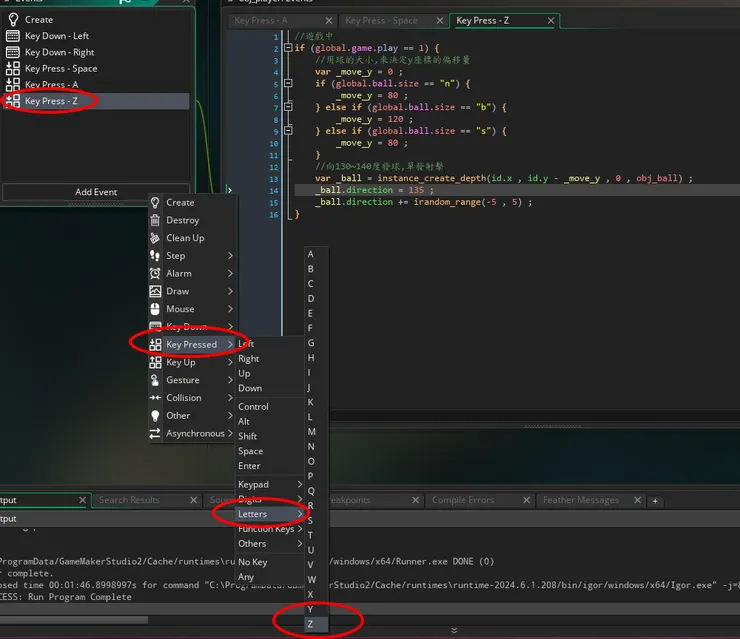Click the lightbulb icon beside Create event
The height and width of the screenshot is (639, 740).
point(13,19)
